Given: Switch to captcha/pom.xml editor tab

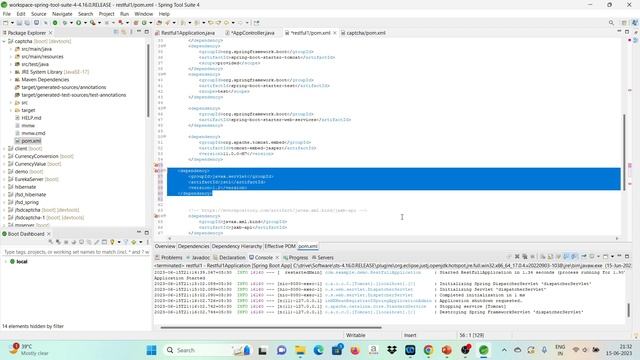Looking at the screenshot, I should [x=363, y=33].
